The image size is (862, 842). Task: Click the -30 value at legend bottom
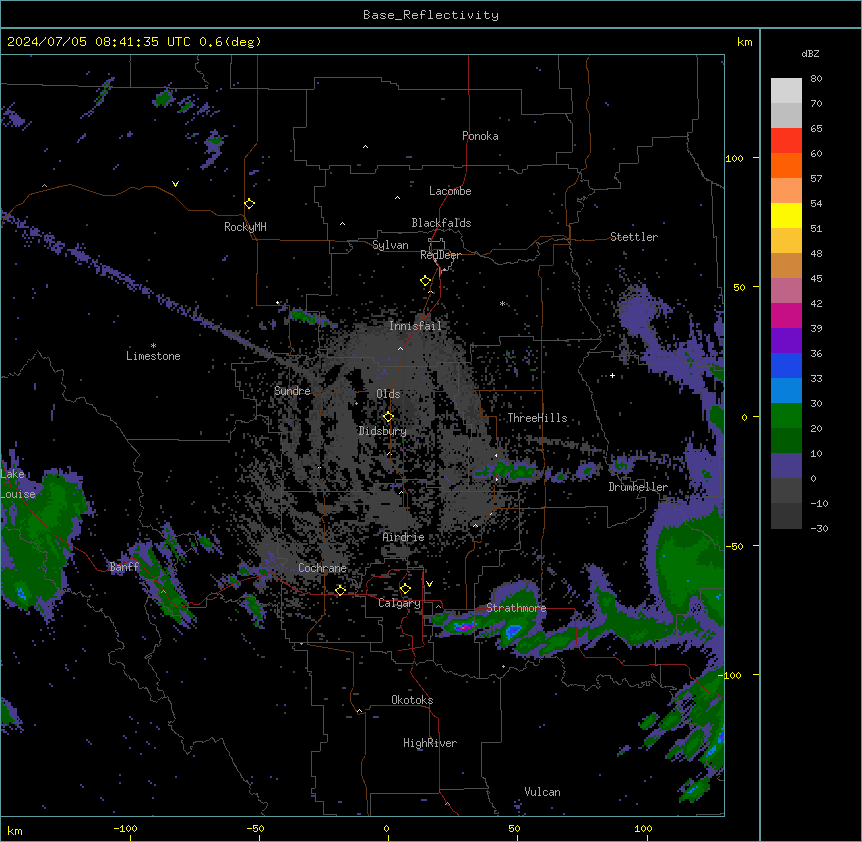point(819,528)
